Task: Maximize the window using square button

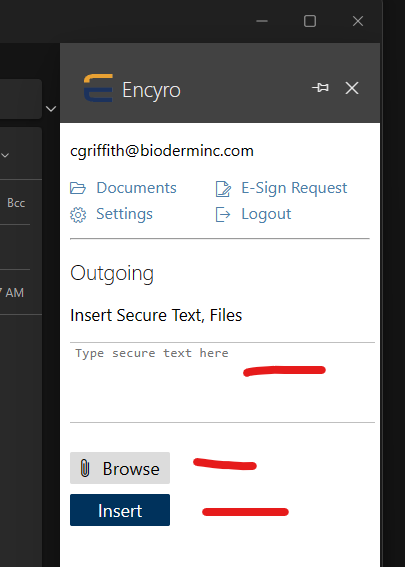Action: click(310, 21)
